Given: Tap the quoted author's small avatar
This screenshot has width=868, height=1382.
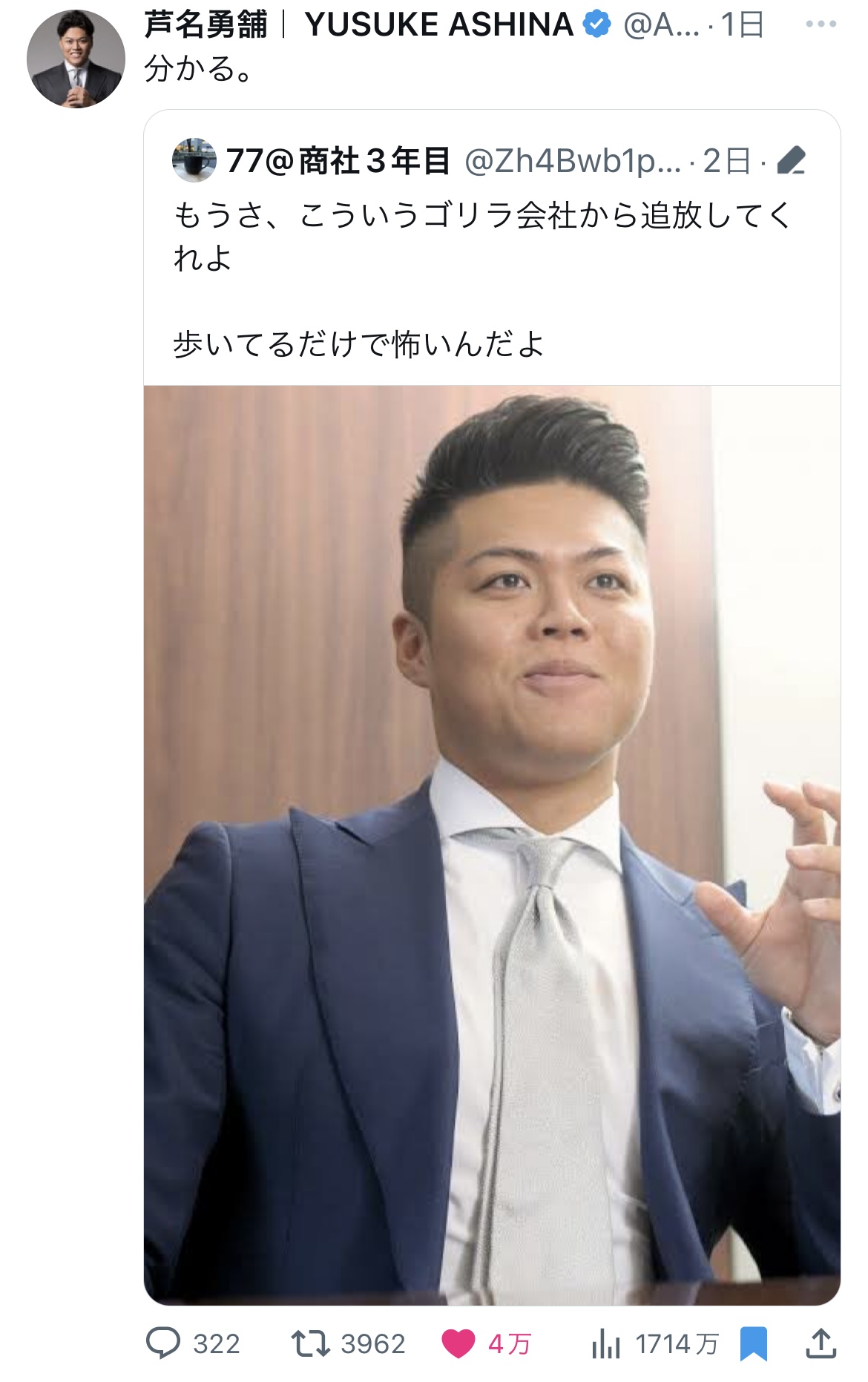Looking at the screenshot, I should (x=194, y=159).
